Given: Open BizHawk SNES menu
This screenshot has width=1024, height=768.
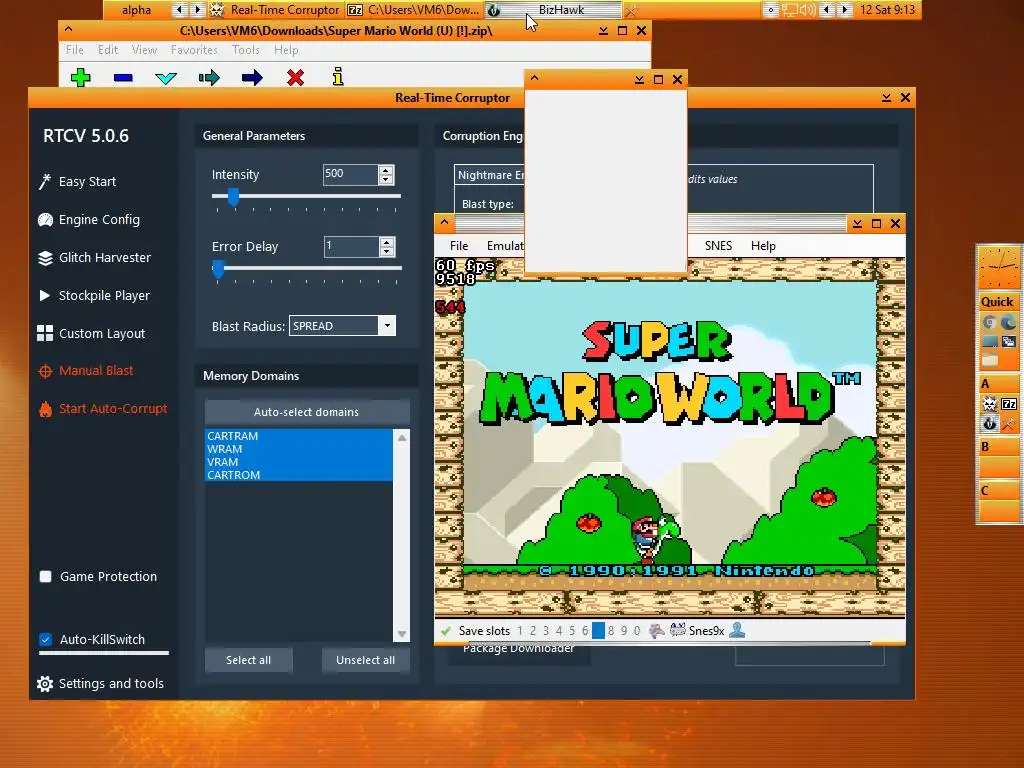Looking at the screenshot, I should pos(718,246).
